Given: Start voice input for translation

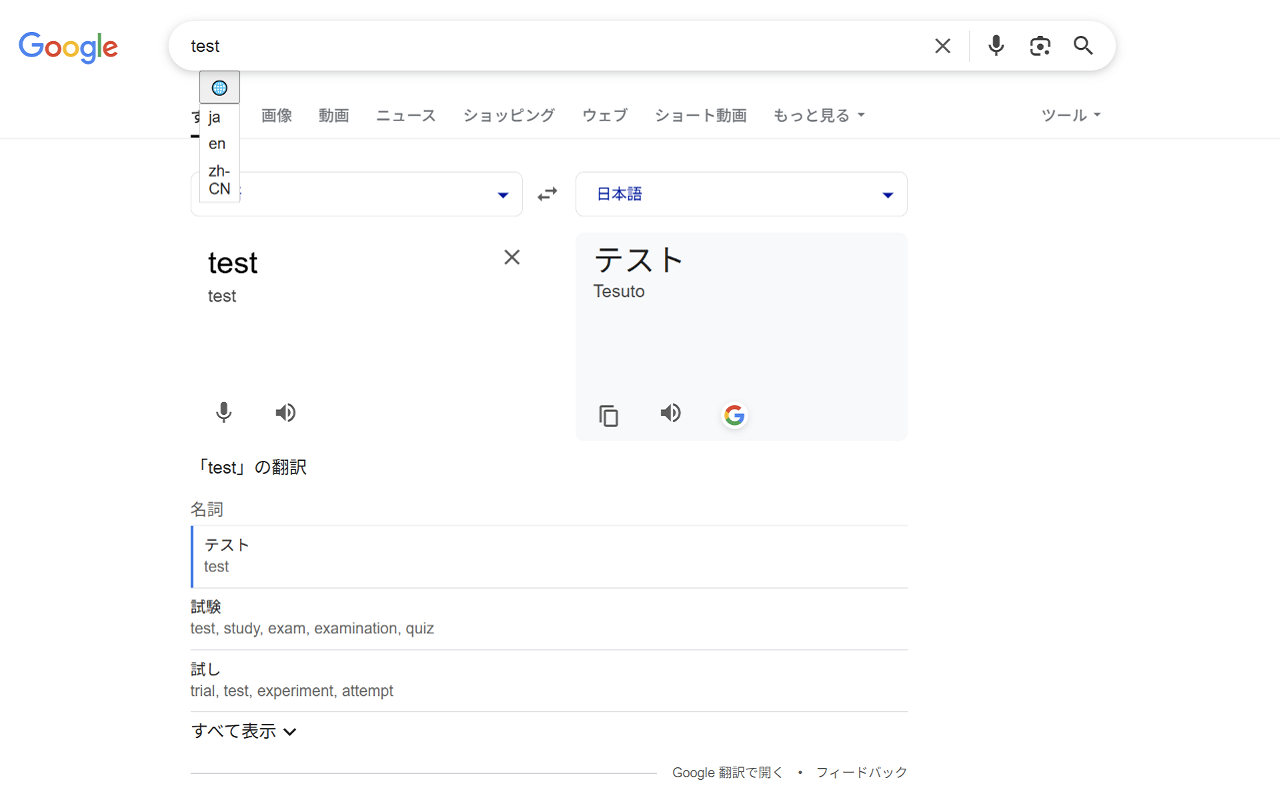Looking at the screenshot, I should [x=224, y=413].
